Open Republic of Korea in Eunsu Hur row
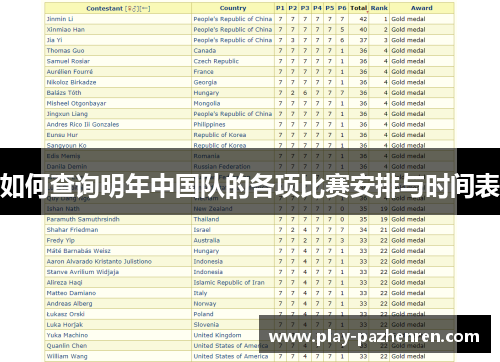Image resolution: width=500 pixels, height=362 pixels. tap(220, 135)
